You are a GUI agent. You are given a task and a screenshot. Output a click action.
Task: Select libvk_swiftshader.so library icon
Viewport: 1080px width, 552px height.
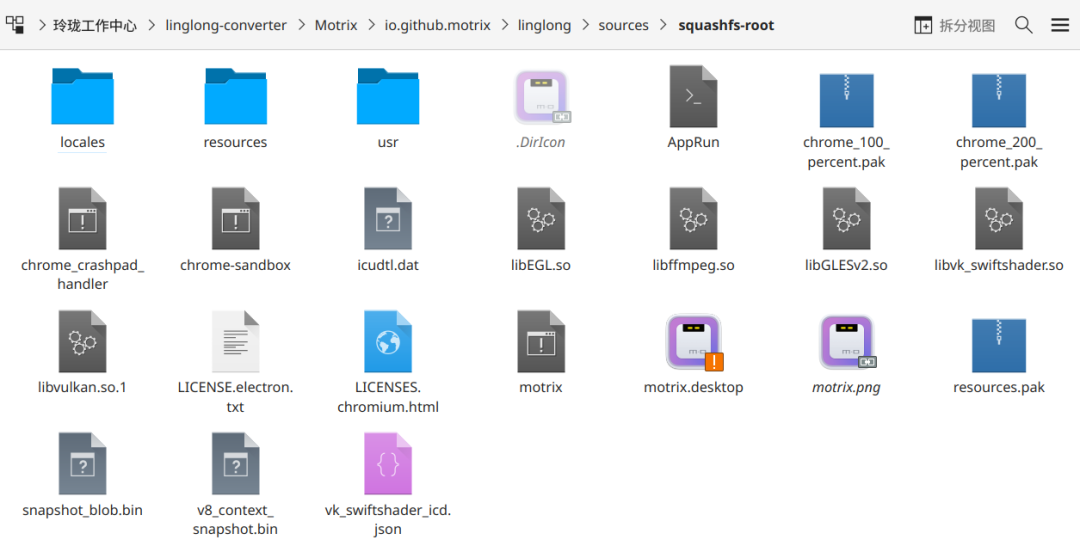999,218
